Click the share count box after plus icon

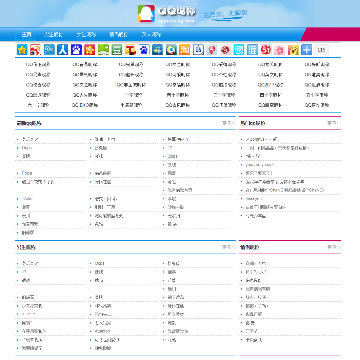coord(321,50)
